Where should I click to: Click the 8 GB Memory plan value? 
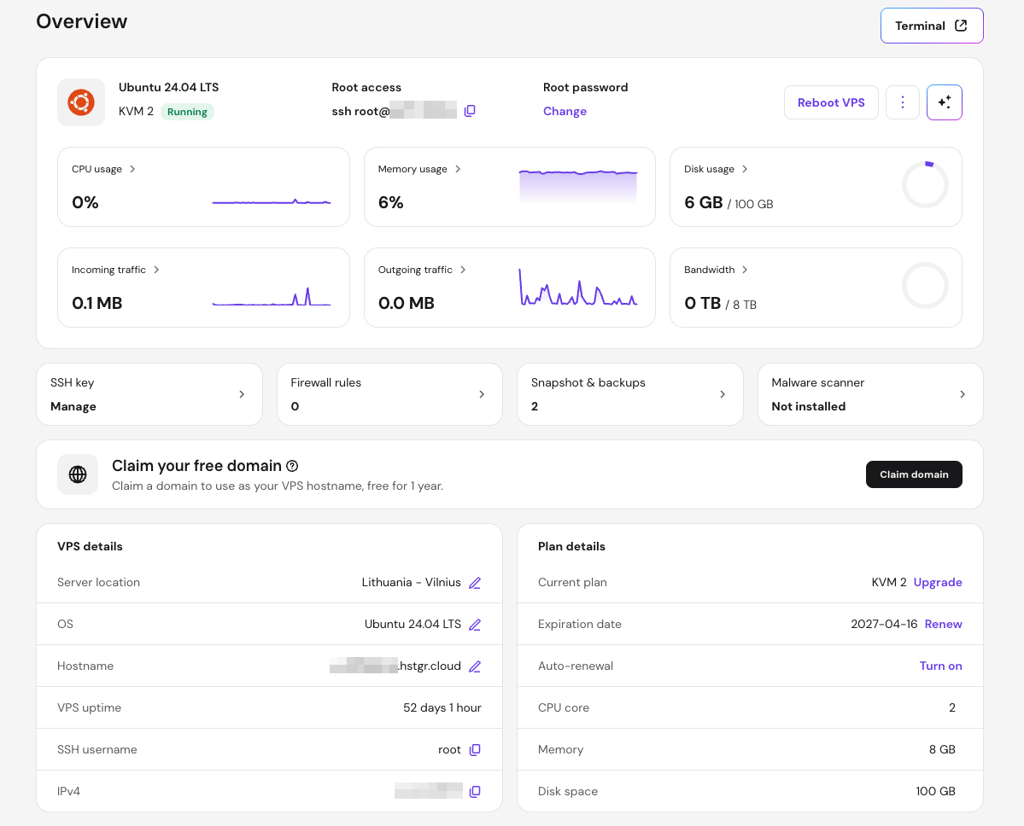pos(942,750)
